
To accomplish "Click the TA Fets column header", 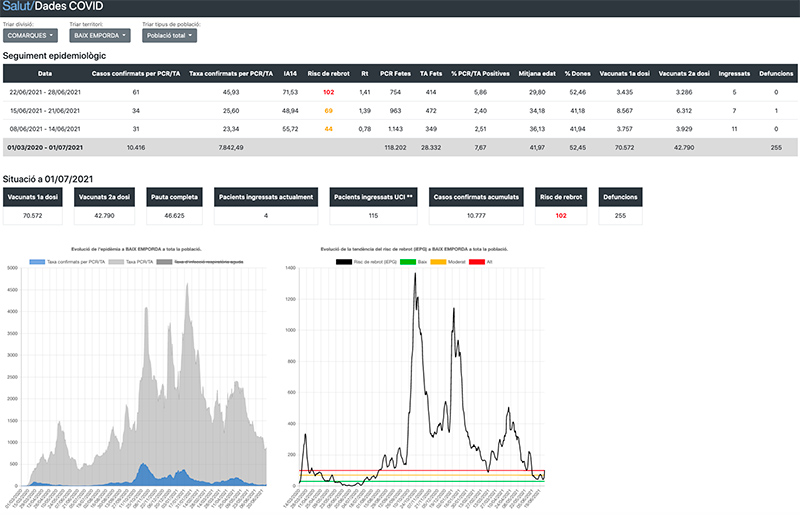I will 431,73.
